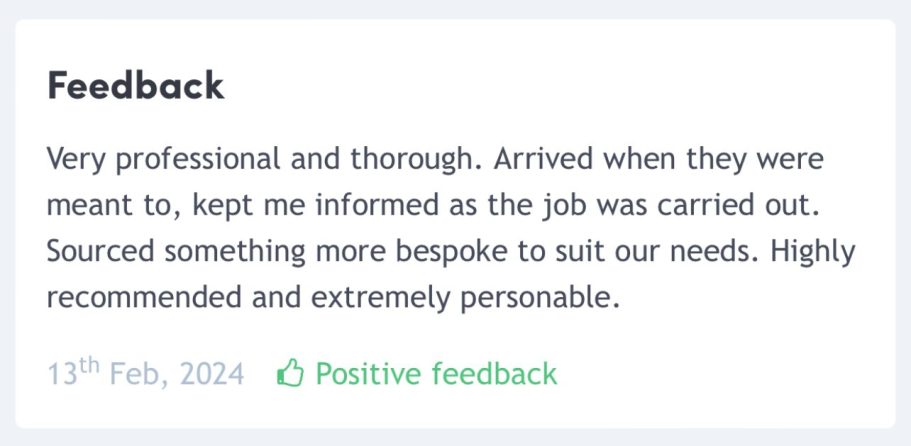Click the superscript "th" in the date
This screenshot has height=446, width=911.
[89, 366]
